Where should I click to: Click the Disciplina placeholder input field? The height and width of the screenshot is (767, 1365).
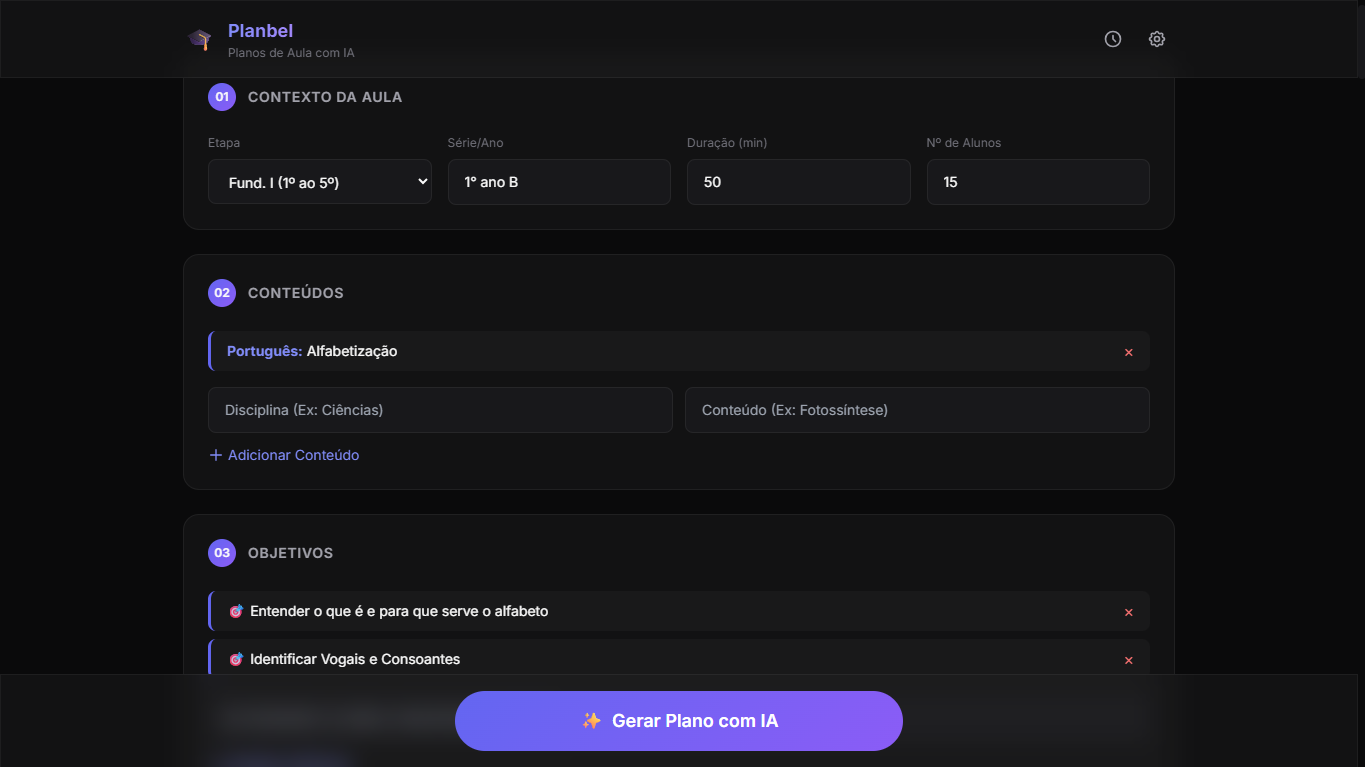pyautogui.click(x=440, y=410)
